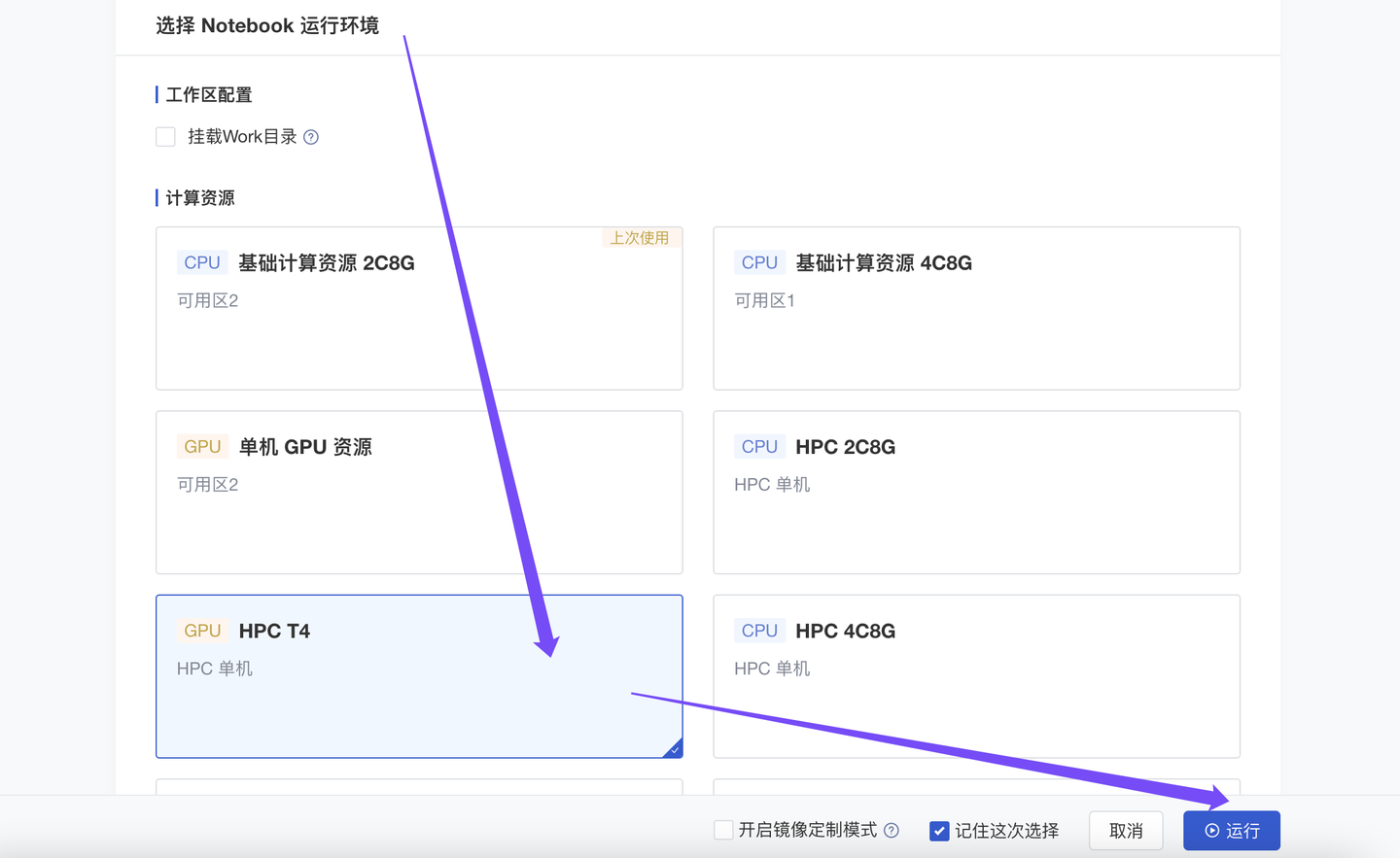Click the CPU tag on 基础计算资源 2C8G

pos(202,262)
